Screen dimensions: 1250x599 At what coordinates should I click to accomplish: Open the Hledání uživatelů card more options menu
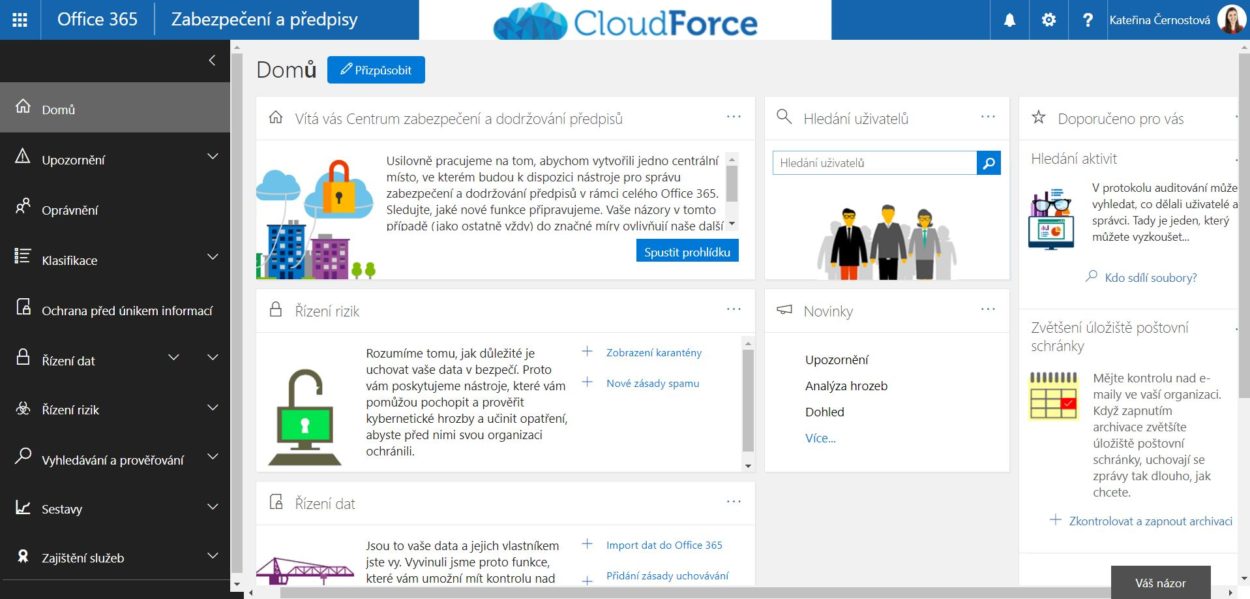tap(988, 117)
